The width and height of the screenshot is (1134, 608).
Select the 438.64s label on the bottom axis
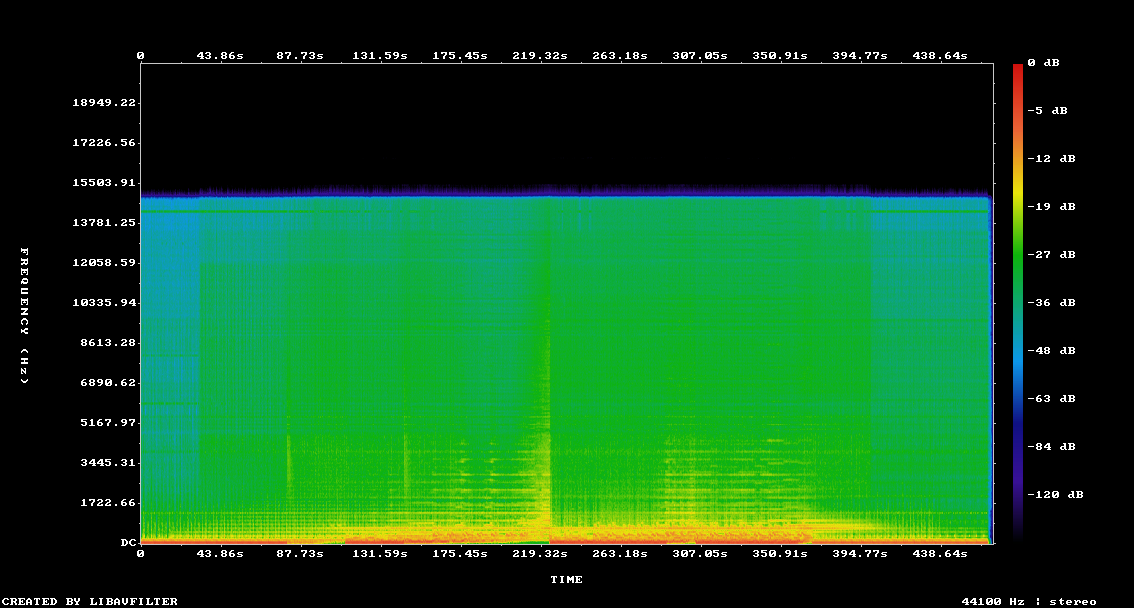click(x=939, y=553)
